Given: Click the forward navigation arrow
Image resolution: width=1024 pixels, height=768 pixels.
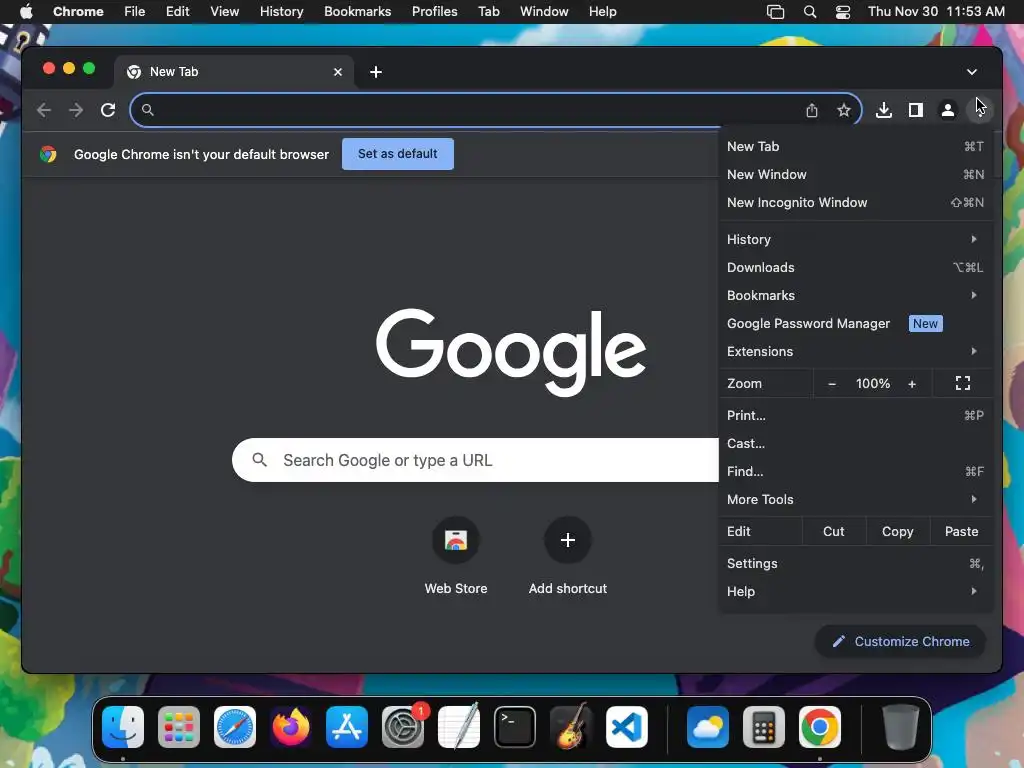Looking at the screenshot, I should pyautogui.click(x=76, y=110).
